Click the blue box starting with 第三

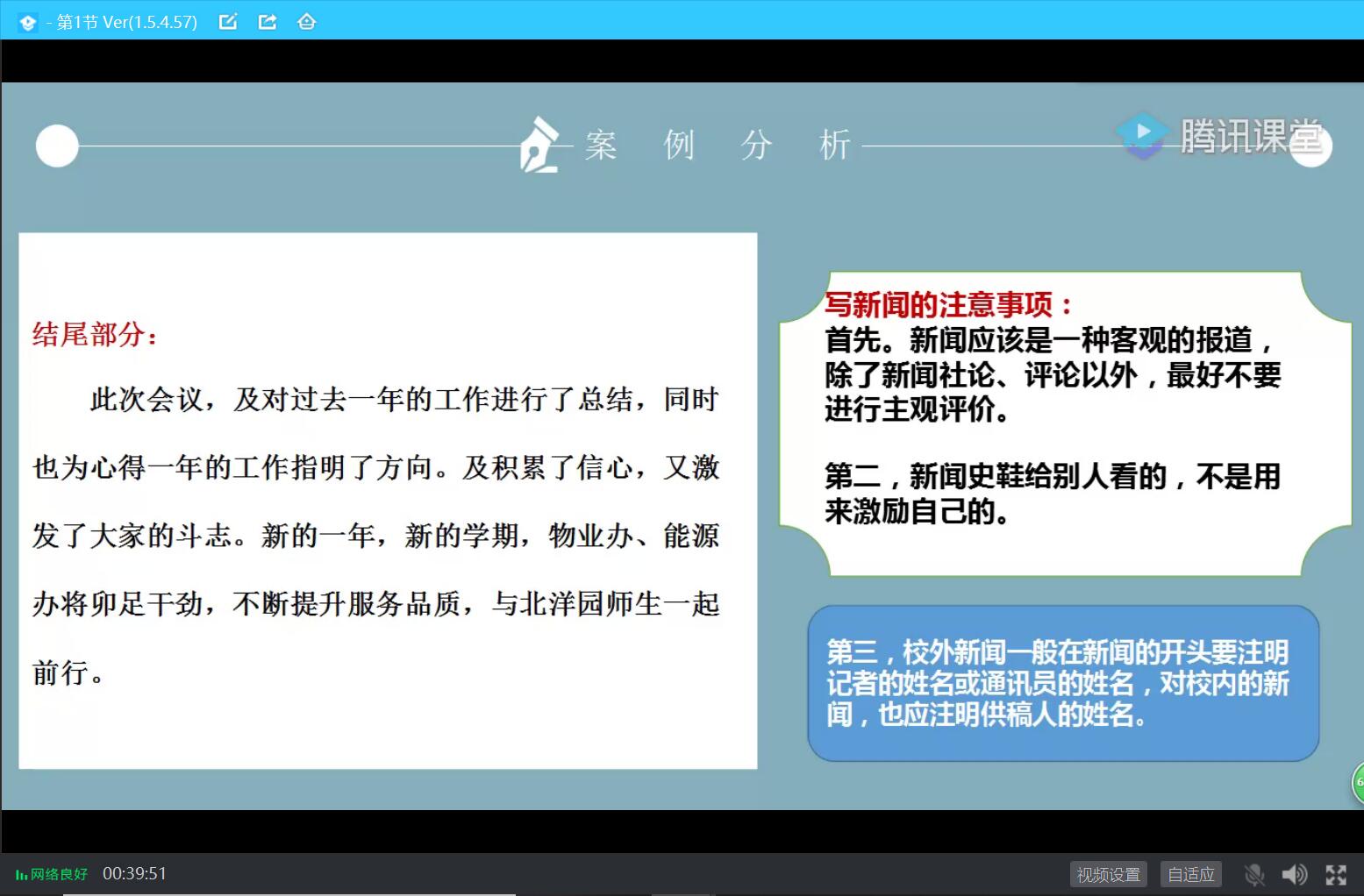point(1063,683)
